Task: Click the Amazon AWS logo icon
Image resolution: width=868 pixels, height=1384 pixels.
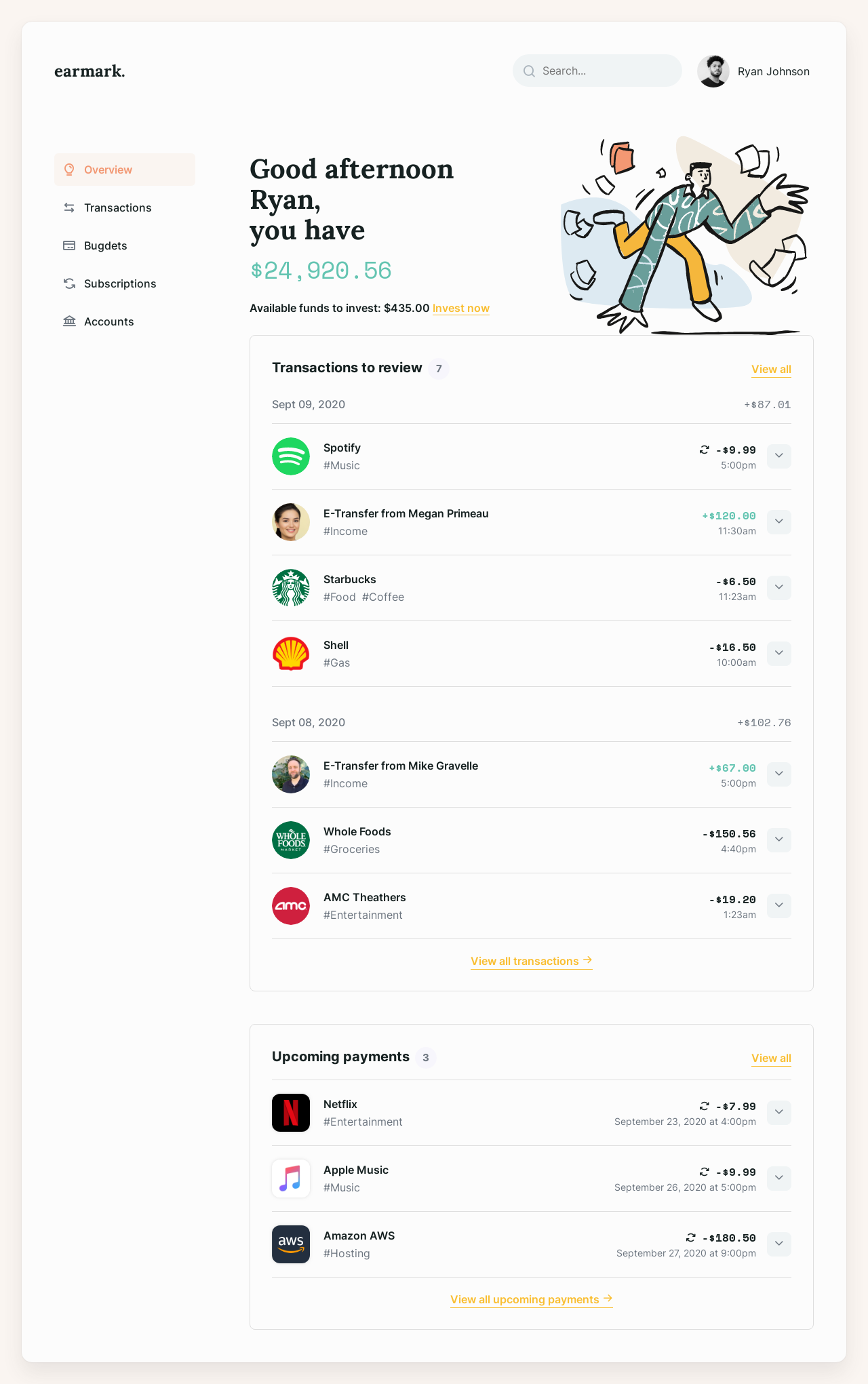Action: tap(291, 1244)
